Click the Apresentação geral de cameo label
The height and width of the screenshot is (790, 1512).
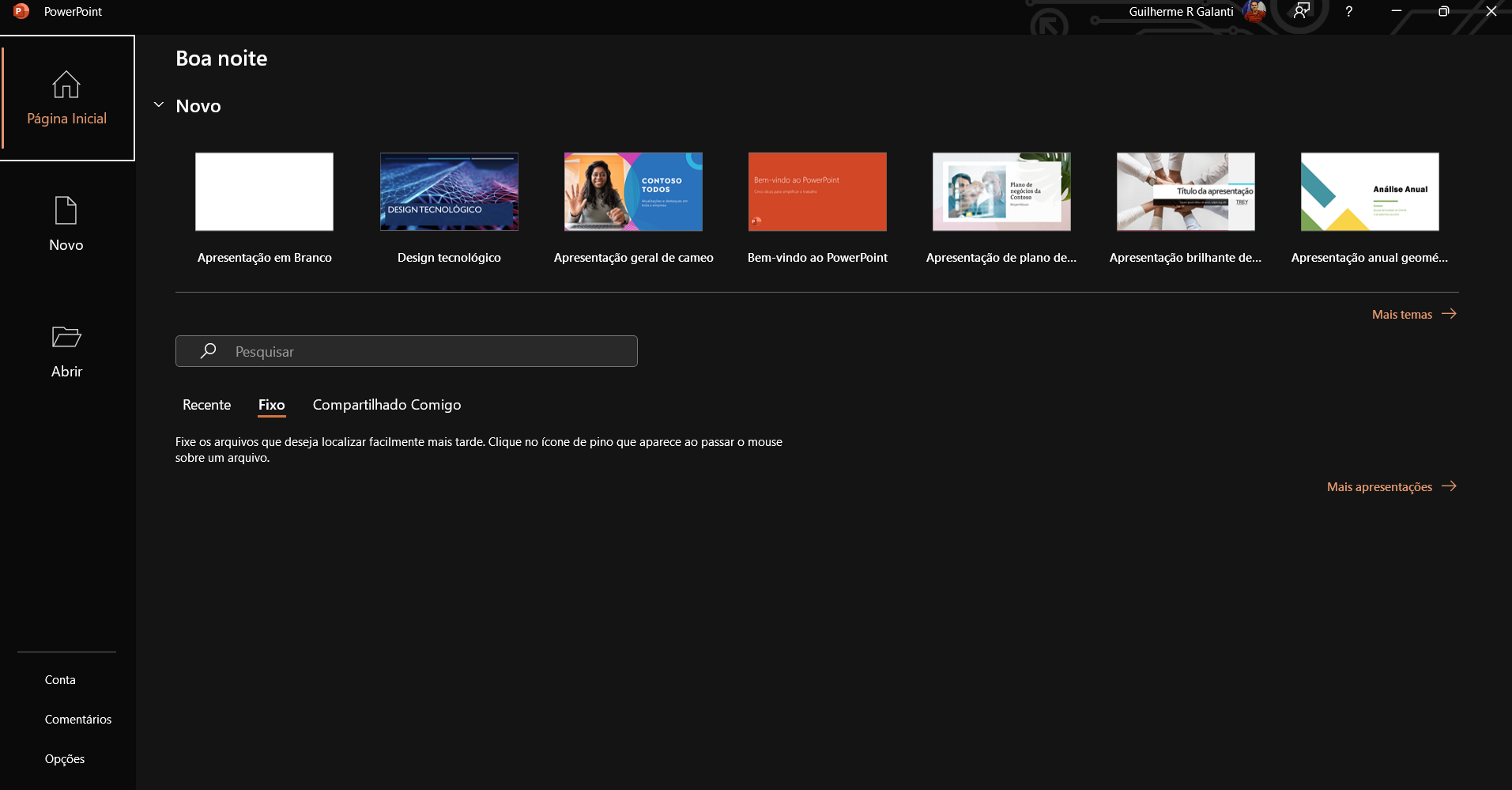[x=633, y=258]
